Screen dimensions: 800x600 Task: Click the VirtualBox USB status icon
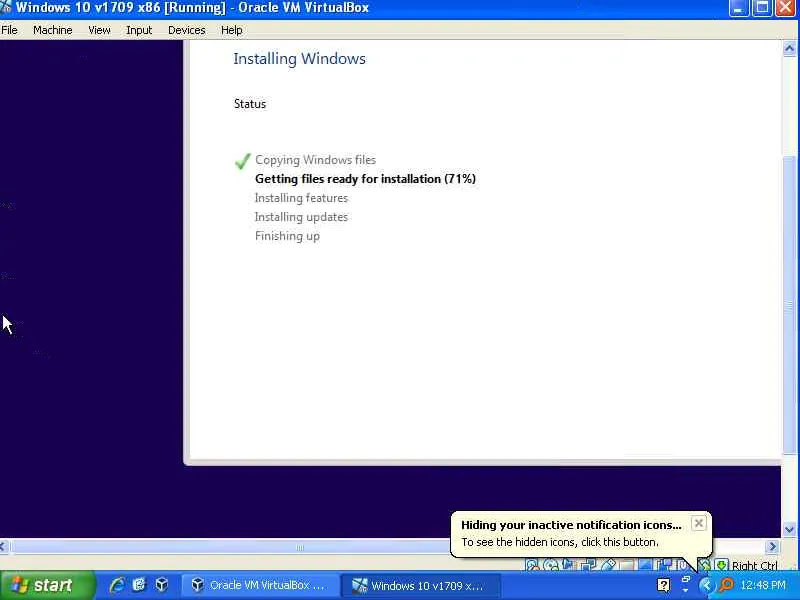pos(608,565)
